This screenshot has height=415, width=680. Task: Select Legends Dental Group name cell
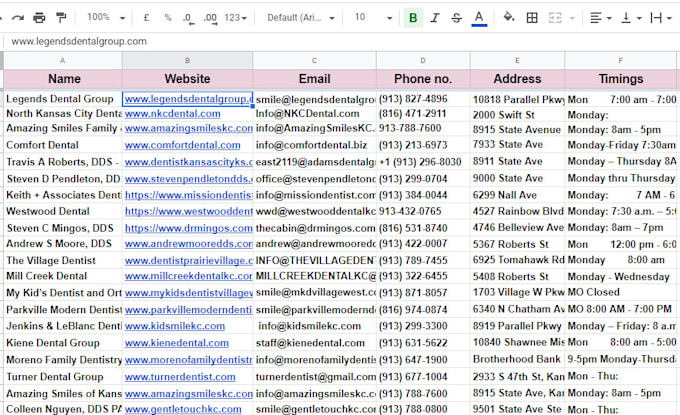63,99
